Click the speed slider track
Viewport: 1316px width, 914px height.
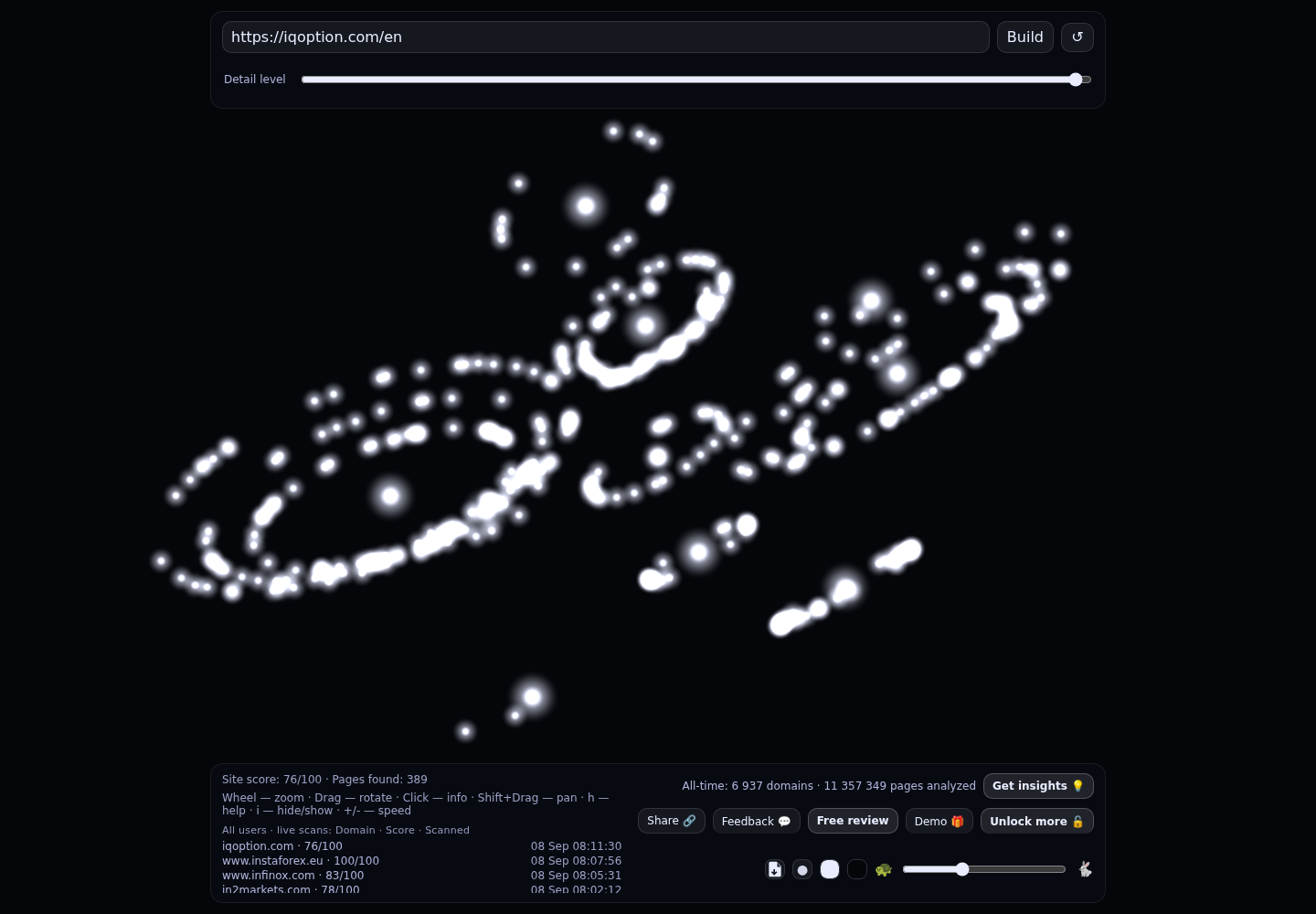[x=984, y=869]
